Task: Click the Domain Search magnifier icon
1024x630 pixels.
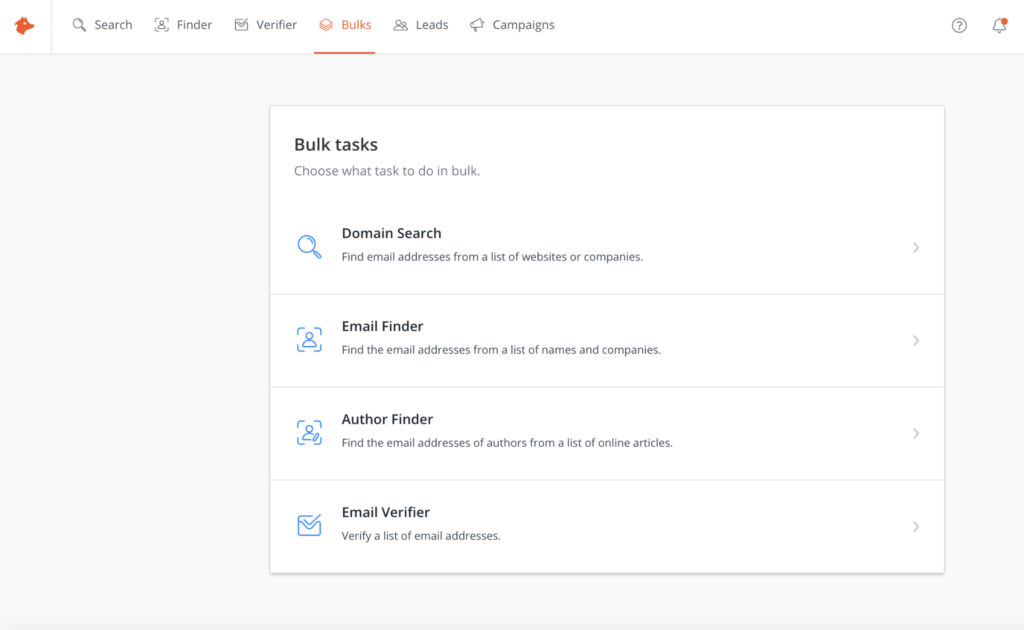Action: [309, 245]
